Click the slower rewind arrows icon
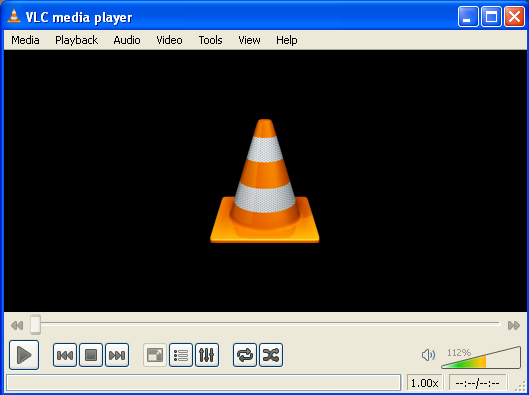The height and width of the screenshot is (395, 529). (x=17, y=326)
